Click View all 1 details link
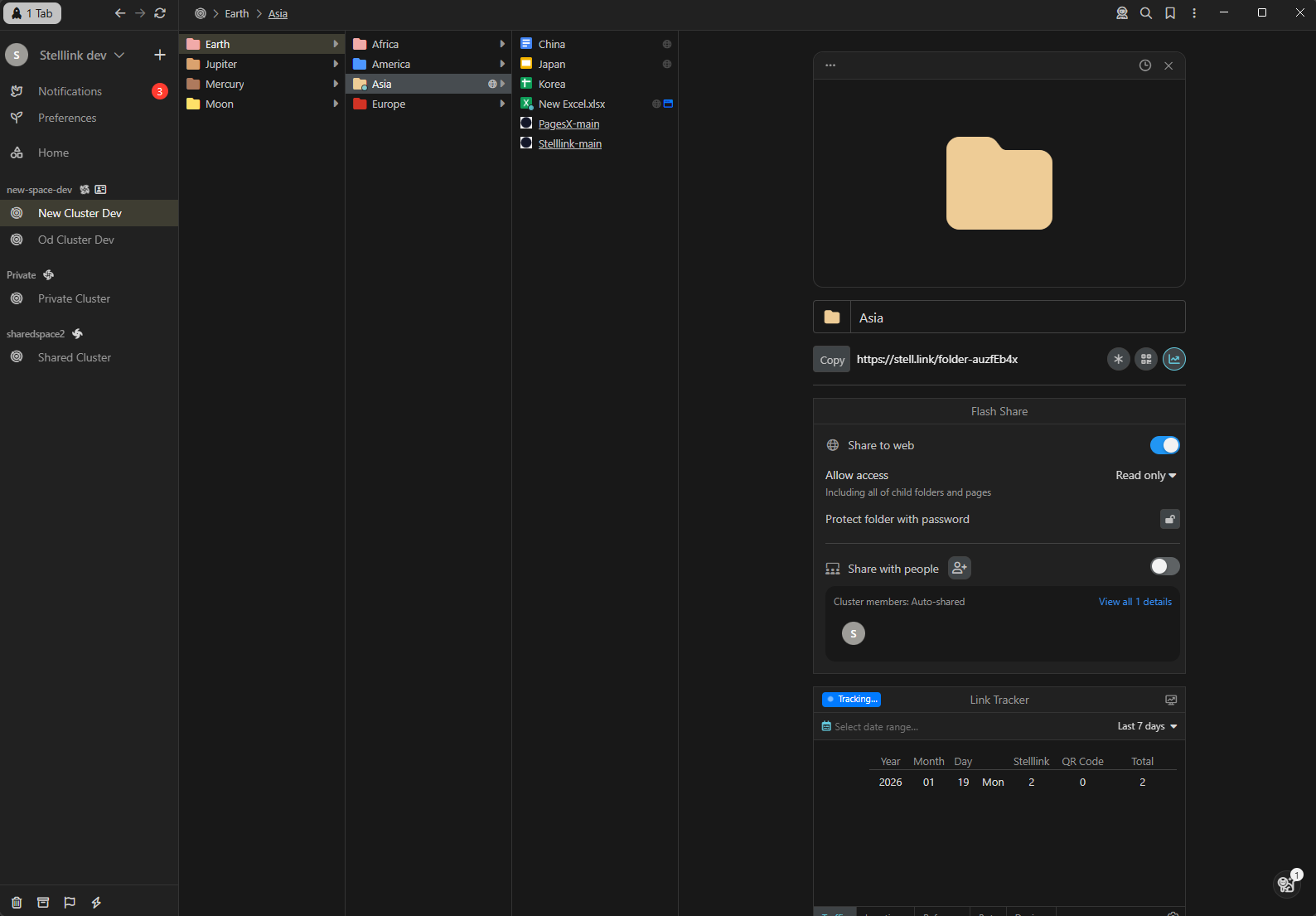The width and height of the screenshot is (1316, 916). click(1135, 602)
